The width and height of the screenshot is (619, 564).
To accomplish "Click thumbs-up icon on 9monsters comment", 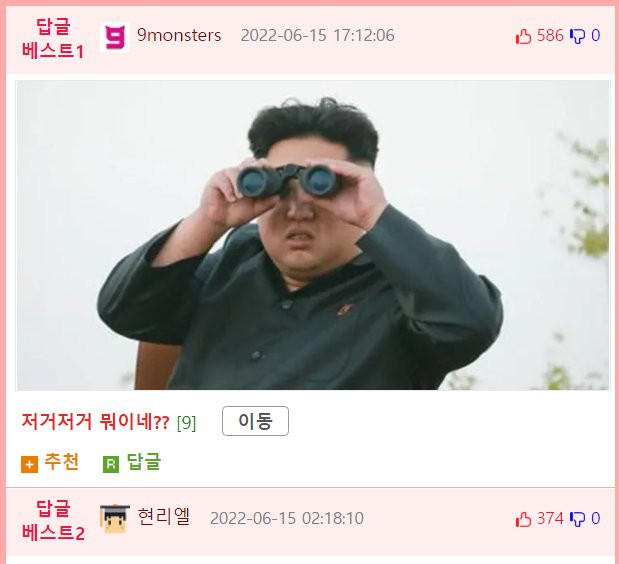I will (x=523, y=37).
